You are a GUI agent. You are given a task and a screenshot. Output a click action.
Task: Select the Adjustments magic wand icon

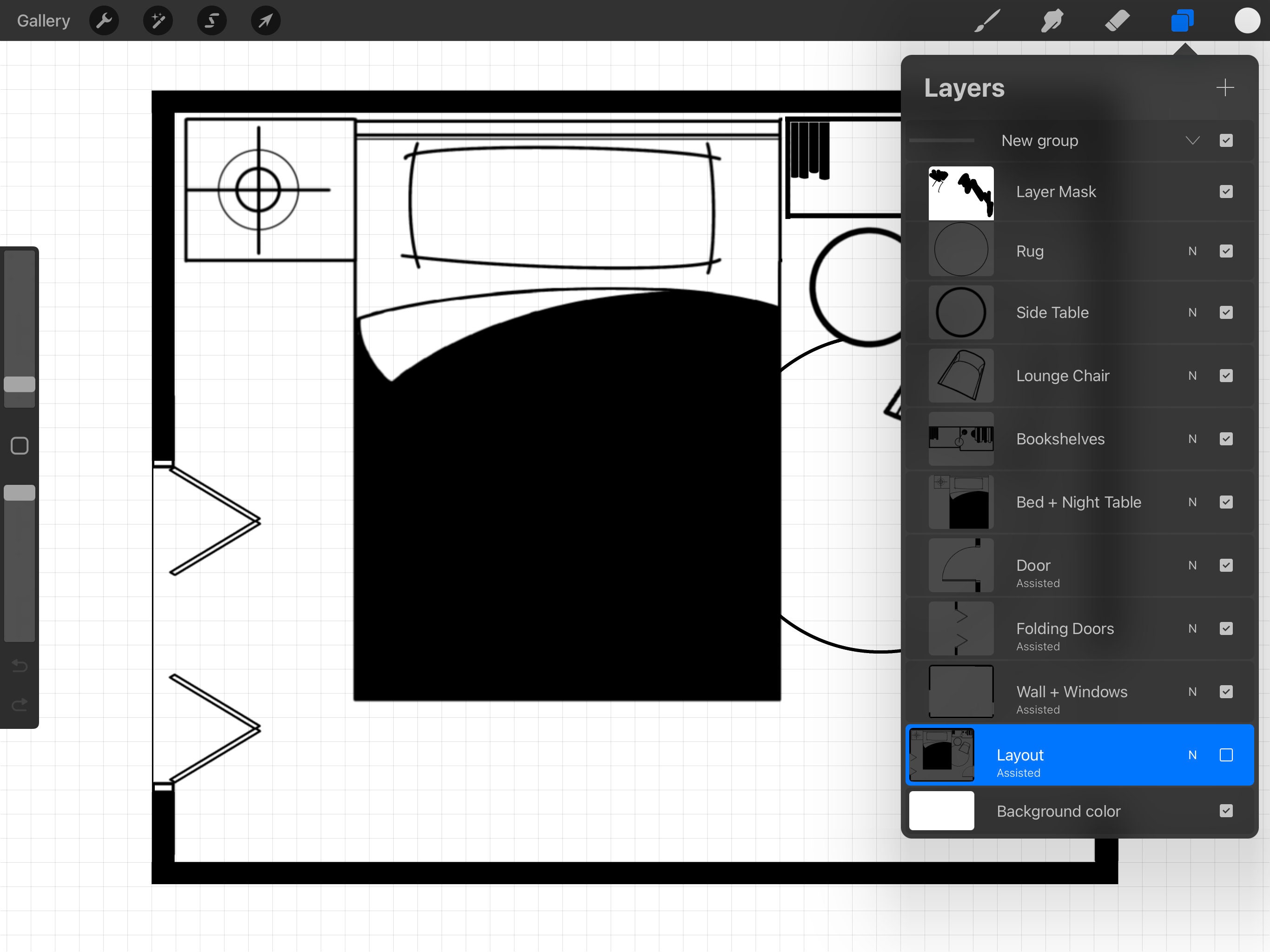(157, 20)
